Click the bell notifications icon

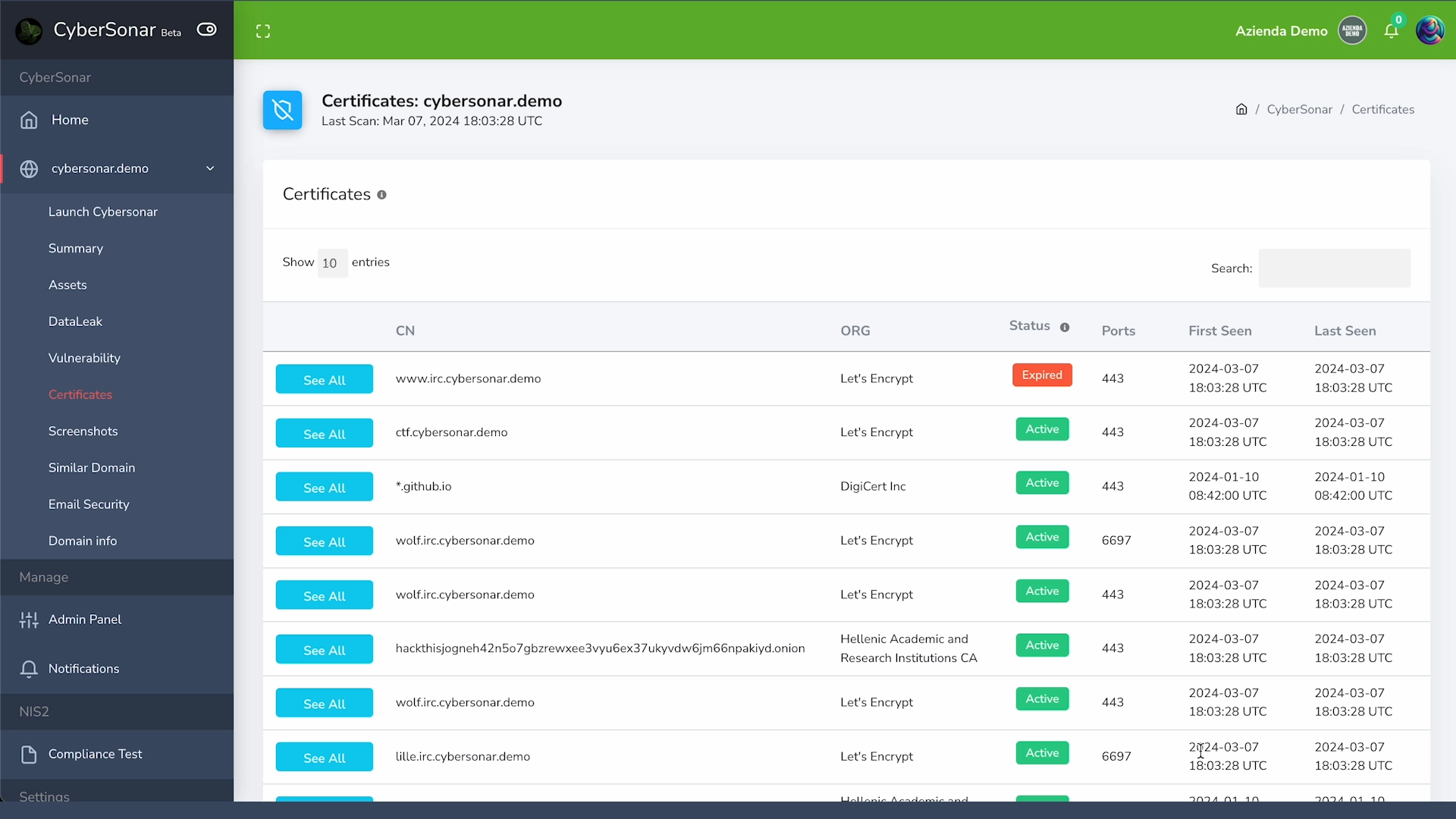[x=1391, y=30]
